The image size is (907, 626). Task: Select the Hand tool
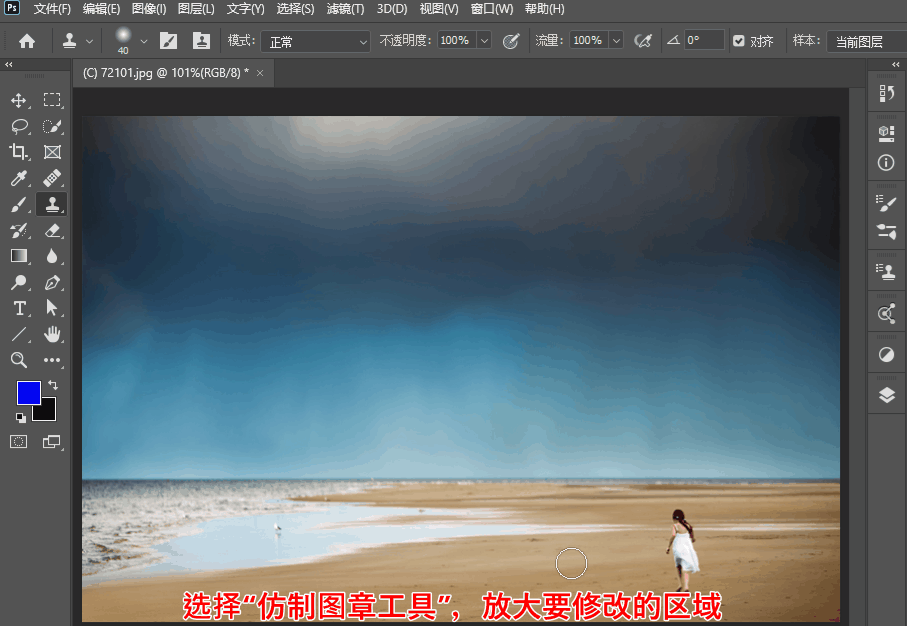coord(52,334)
